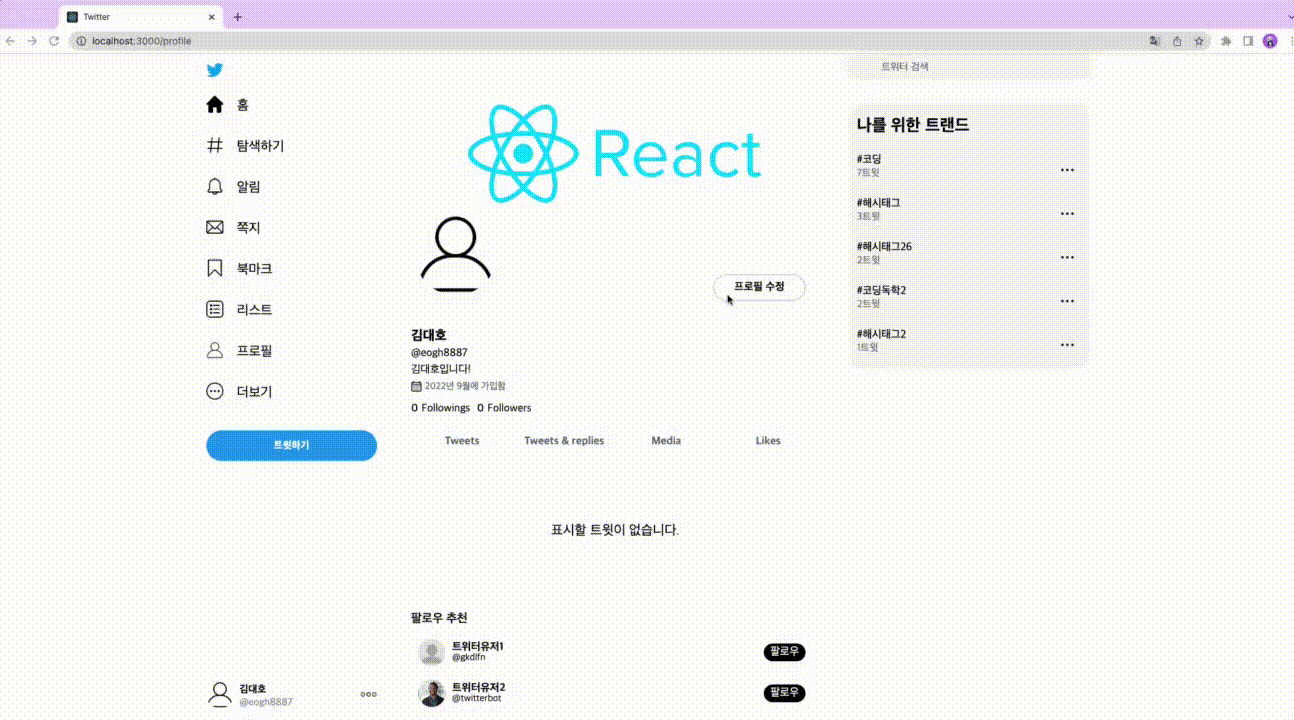Open options dots for #해시태그26 trend

[1067, 257]
